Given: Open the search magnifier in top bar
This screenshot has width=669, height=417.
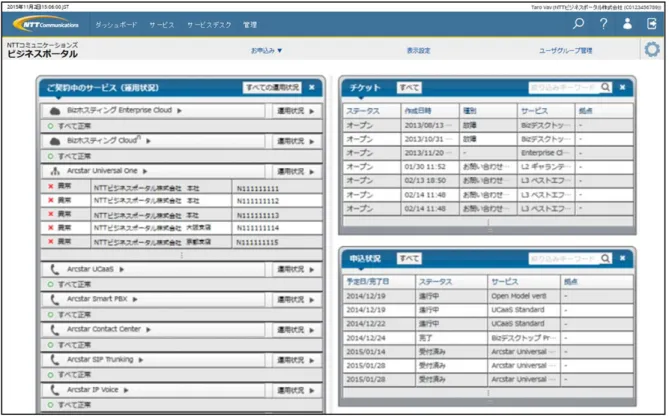Looking at the screenshot, I should (578, 23).
